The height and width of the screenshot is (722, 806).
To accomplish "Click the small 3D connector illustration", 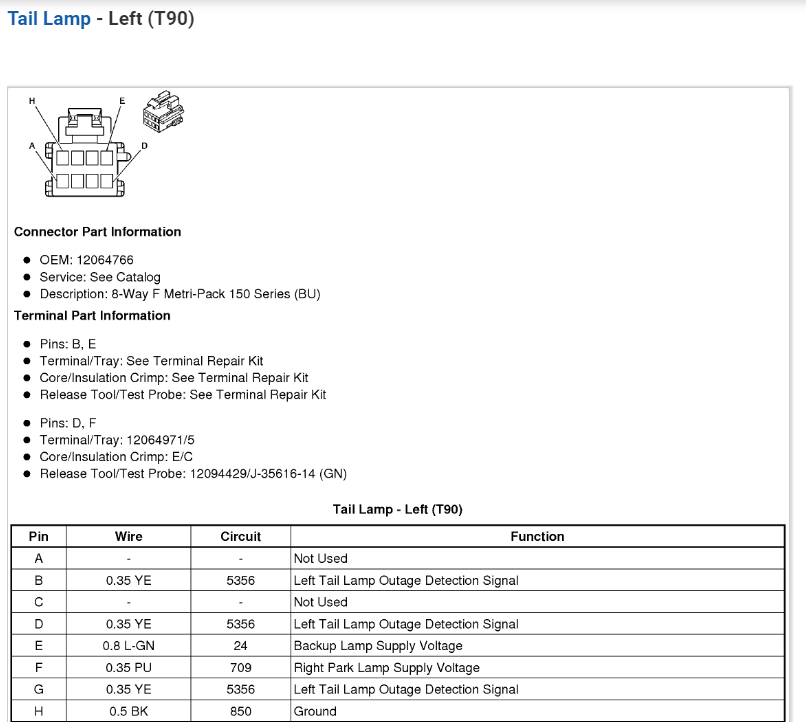I will coord(163,112).
